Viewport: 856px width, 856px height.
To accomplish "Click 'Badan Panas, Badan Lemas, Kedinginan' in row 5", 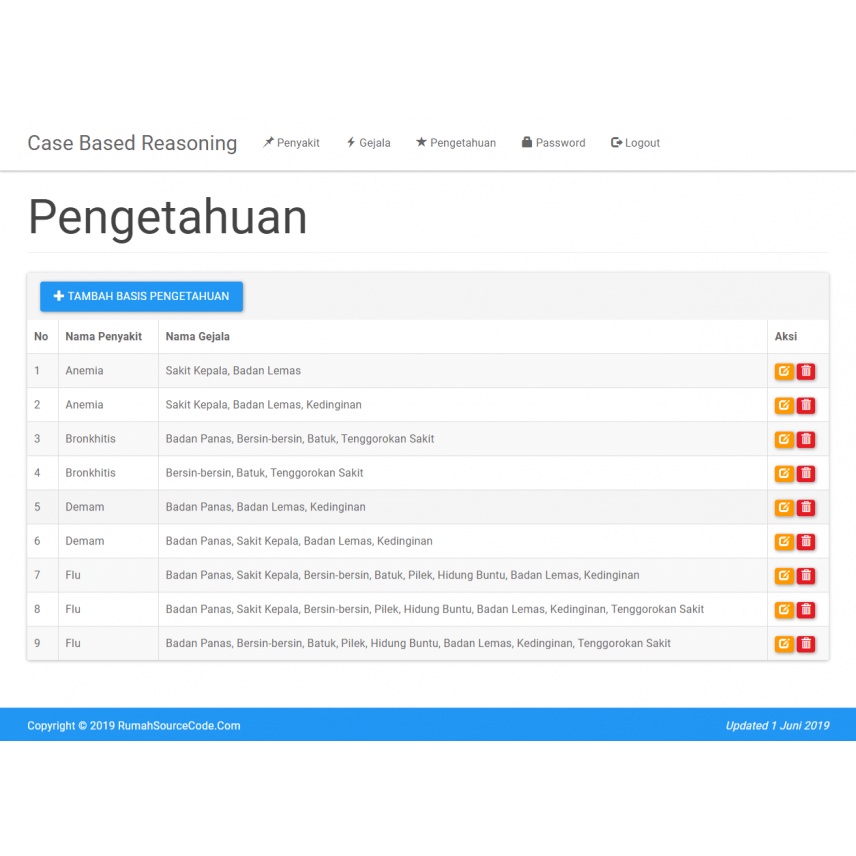I will pyautogui.click(x=265, y=507).
